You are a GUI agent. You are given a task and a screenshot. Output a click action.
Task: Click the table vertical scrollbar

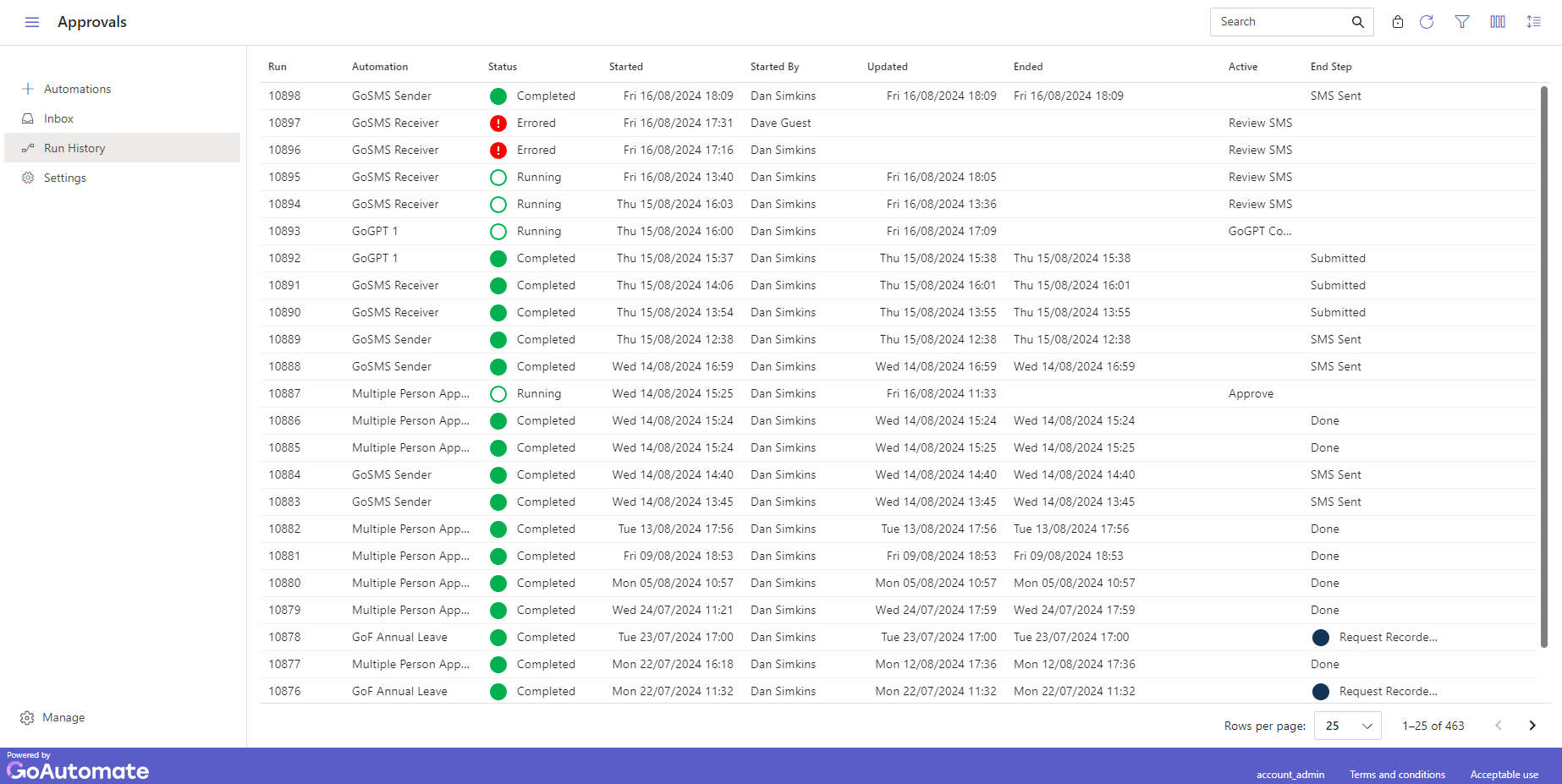point(1544,367)
